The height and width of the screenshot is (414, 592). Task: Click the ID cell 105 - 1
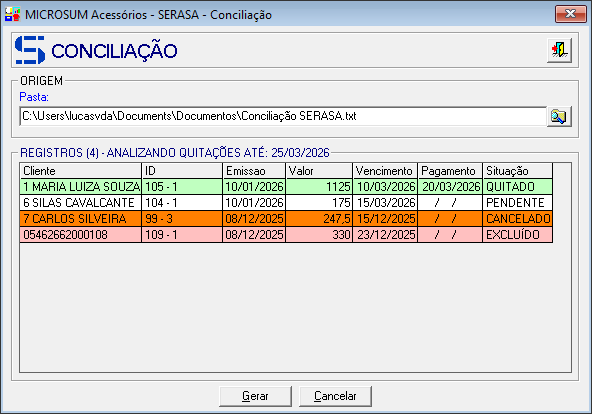182,187
